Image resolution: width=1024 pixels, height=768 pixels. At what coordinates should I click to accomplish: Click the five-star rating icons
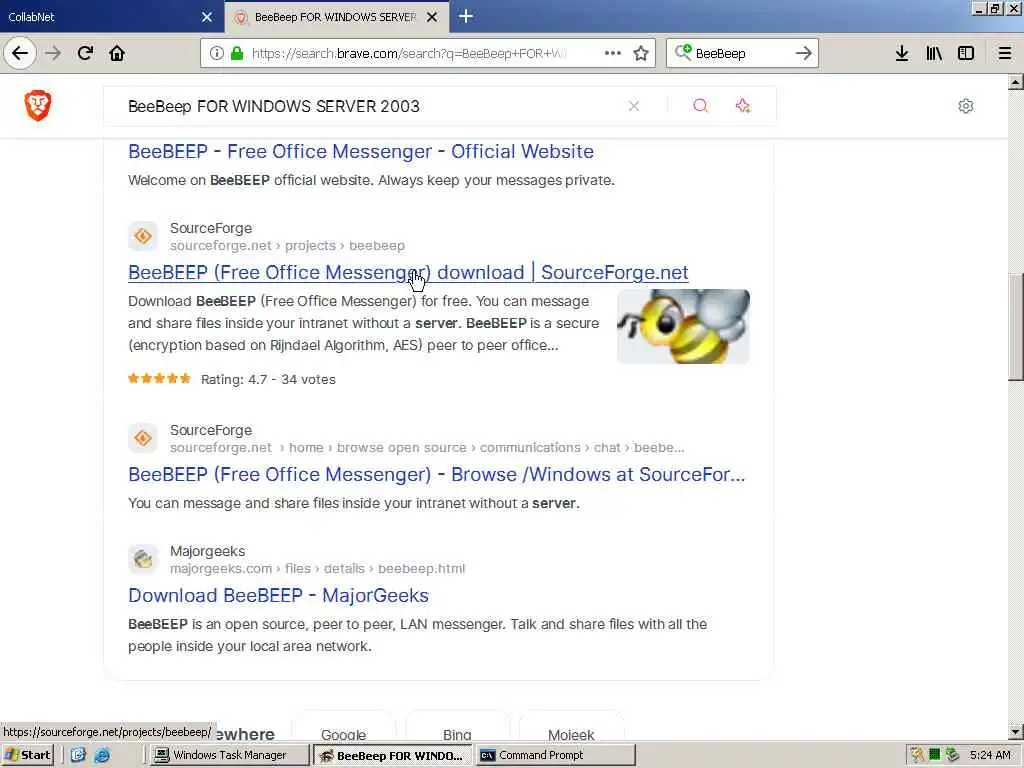tap(159, 378)
